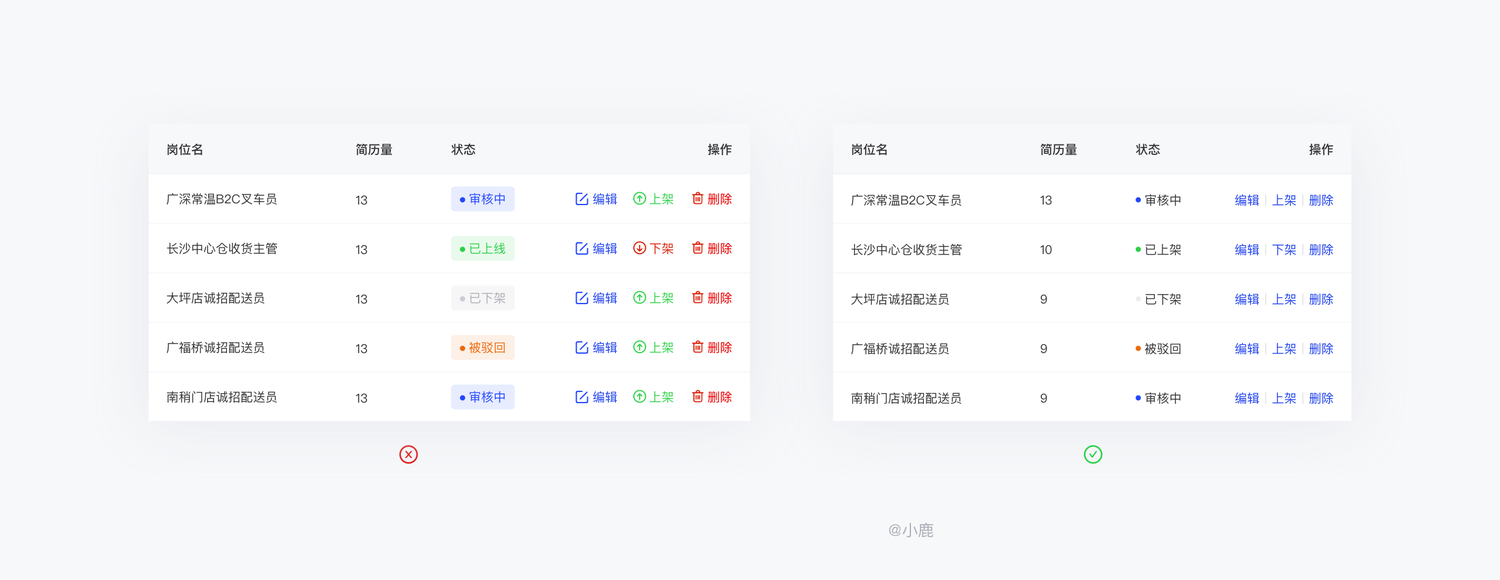Image resolution: width=1500 pixels, height=580 pixels.
Task: Click the edit icon for 长沙中心仓收货主管 in left table
Action: [582, 248]
